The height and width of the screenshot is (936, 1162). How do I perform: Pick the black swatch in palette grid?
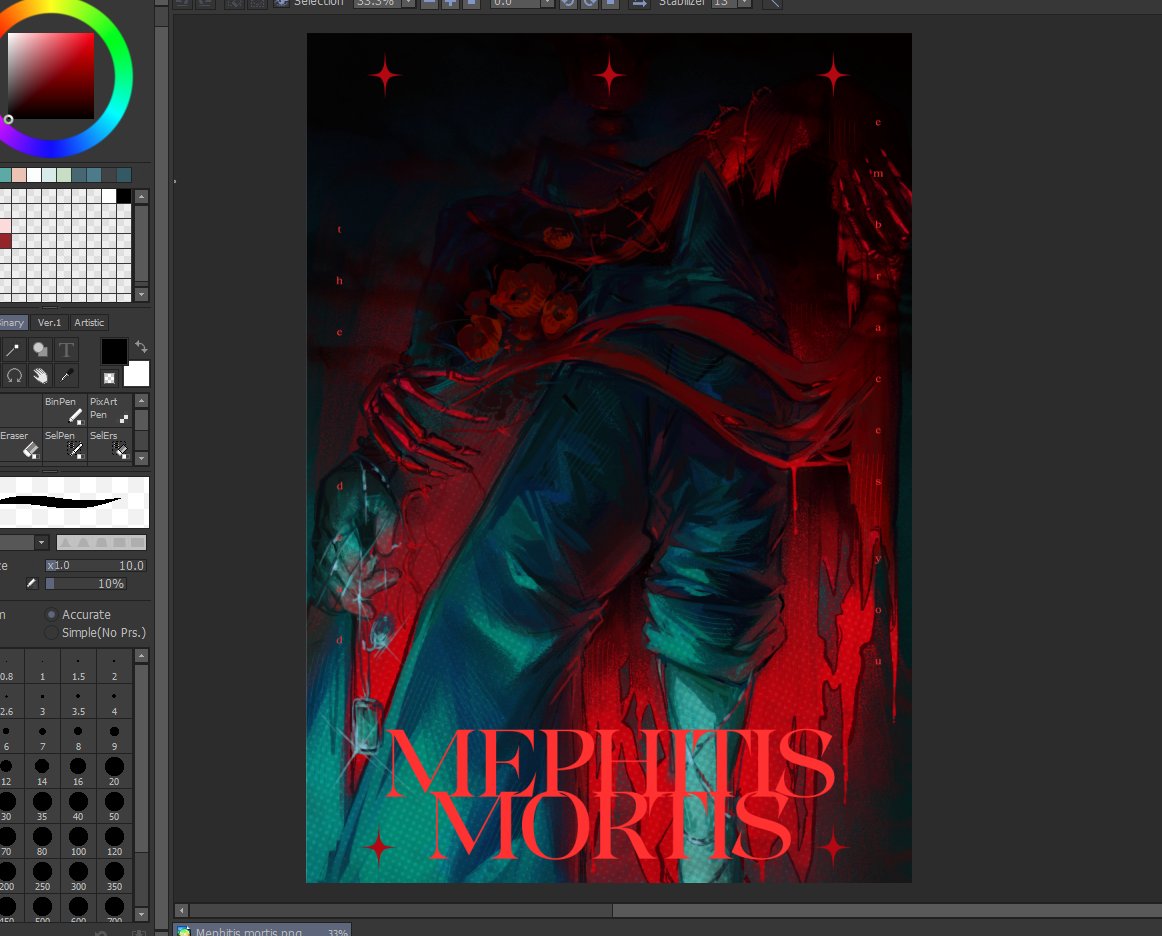(124, 196)
